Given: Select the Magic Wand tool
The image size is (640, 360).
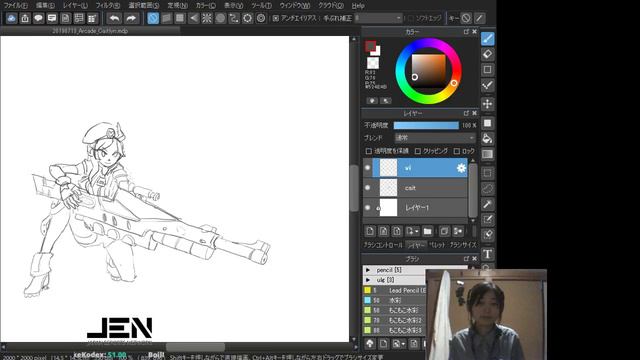Looking at the screenshot, I should [487, 204].
